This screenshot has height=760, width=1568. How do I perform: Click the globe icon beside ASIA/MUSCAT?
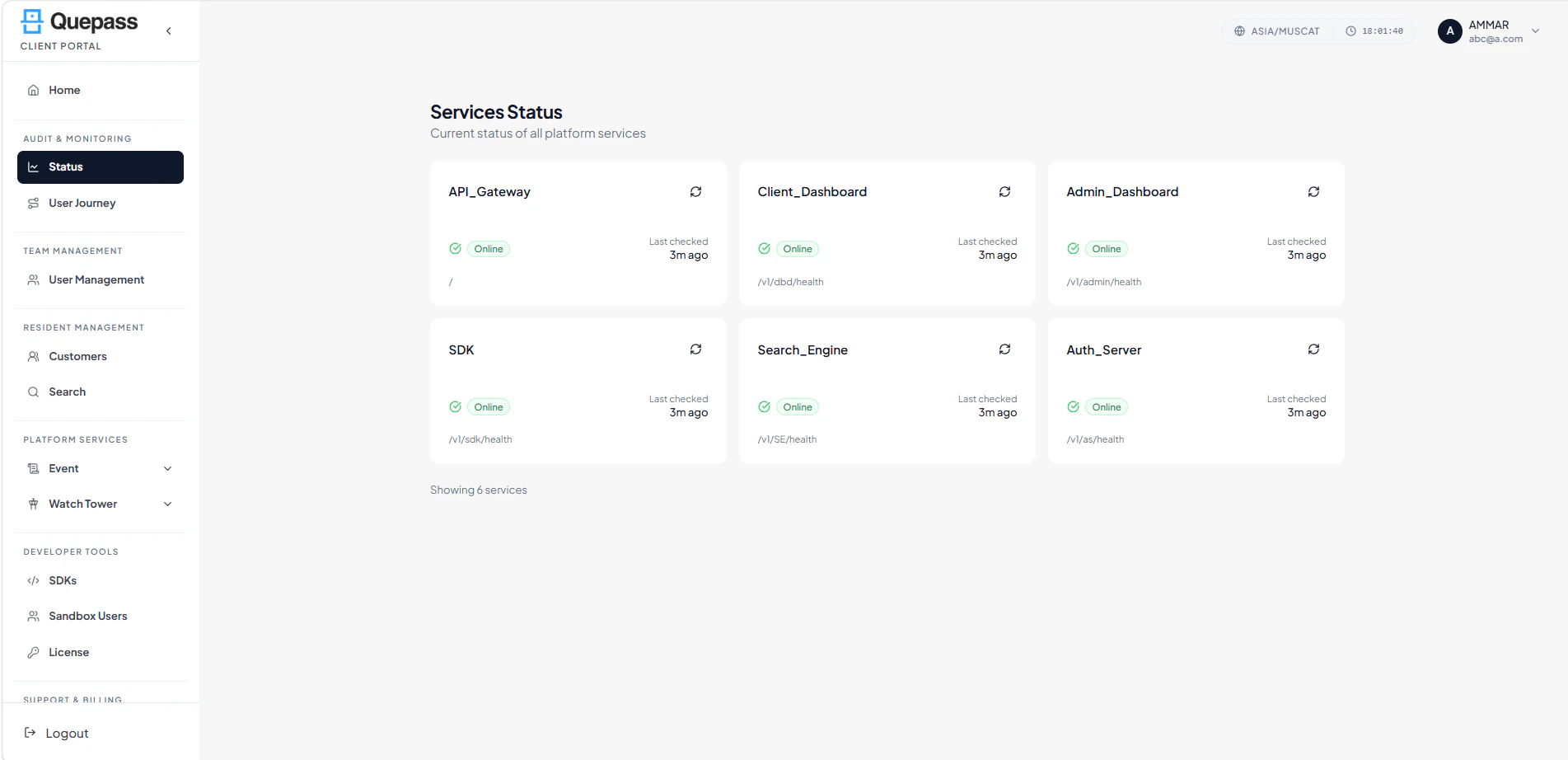[1239, 31]
